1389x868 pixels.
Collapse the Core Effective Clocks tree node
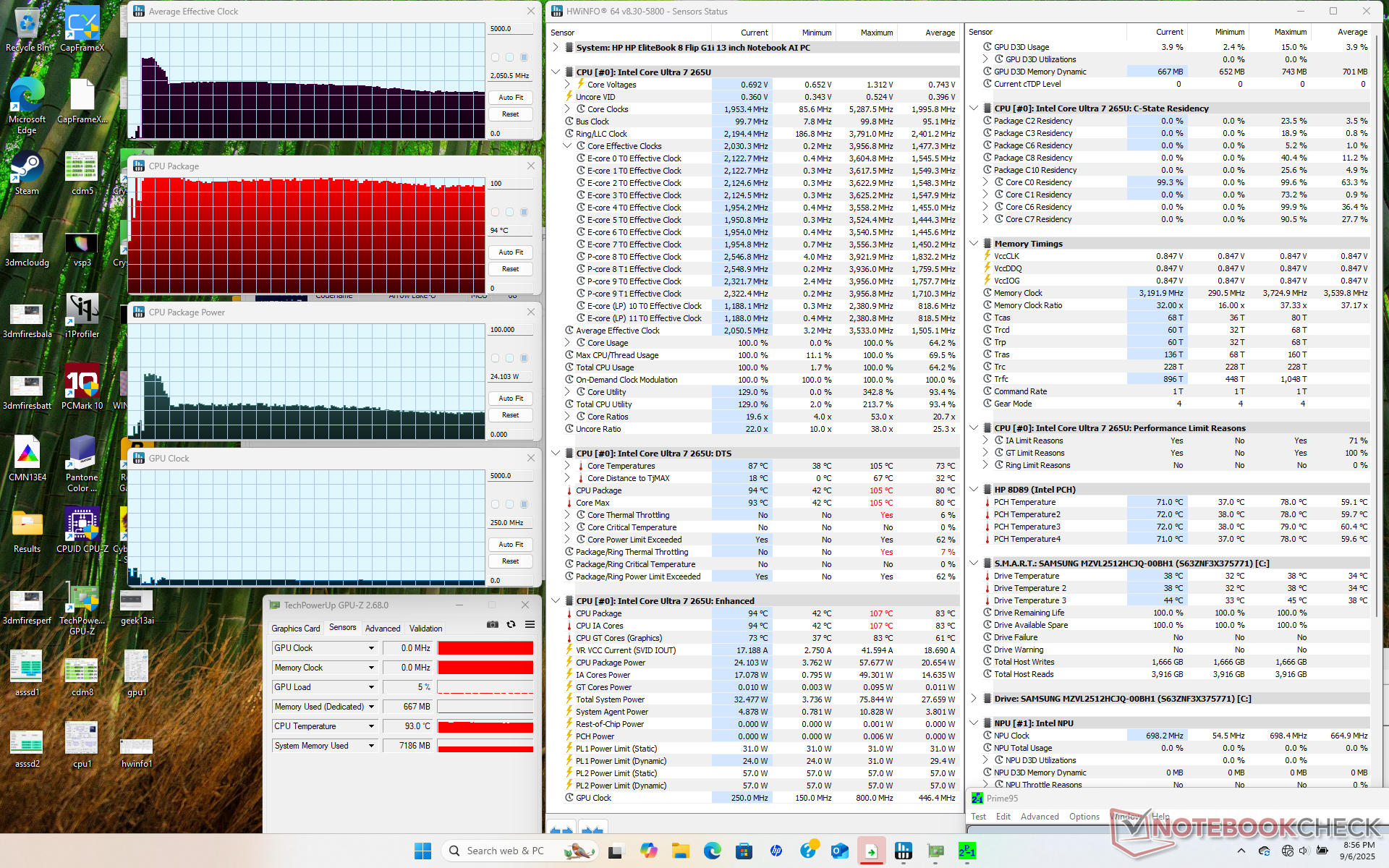(x=568, y=146)
